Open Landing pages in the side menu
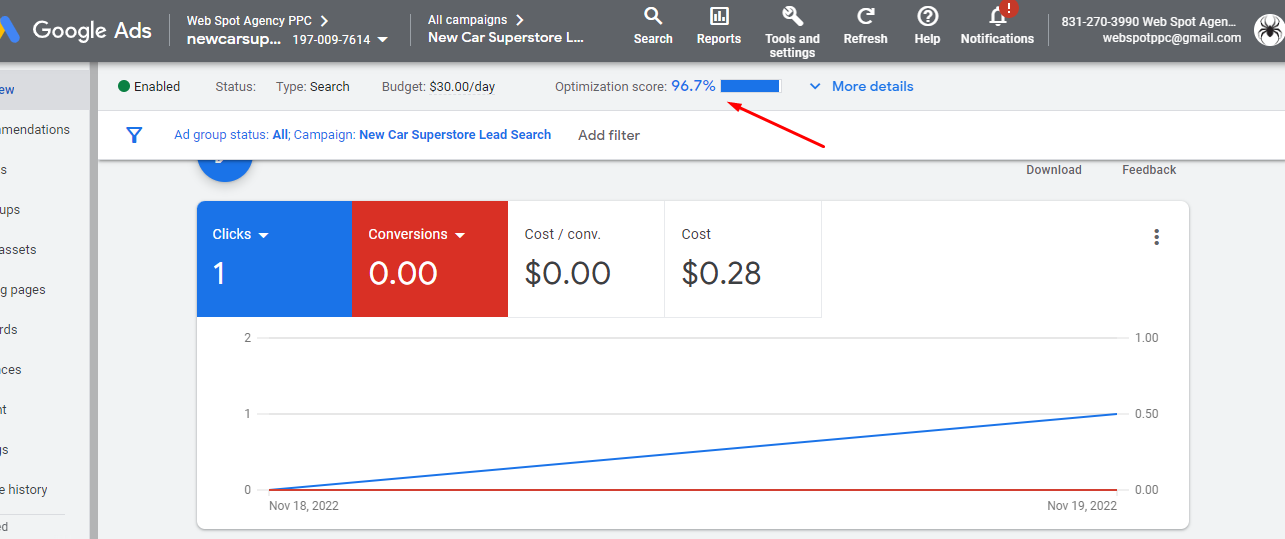The height and width of the screenshot is (539, 1285). click(24, 290)
